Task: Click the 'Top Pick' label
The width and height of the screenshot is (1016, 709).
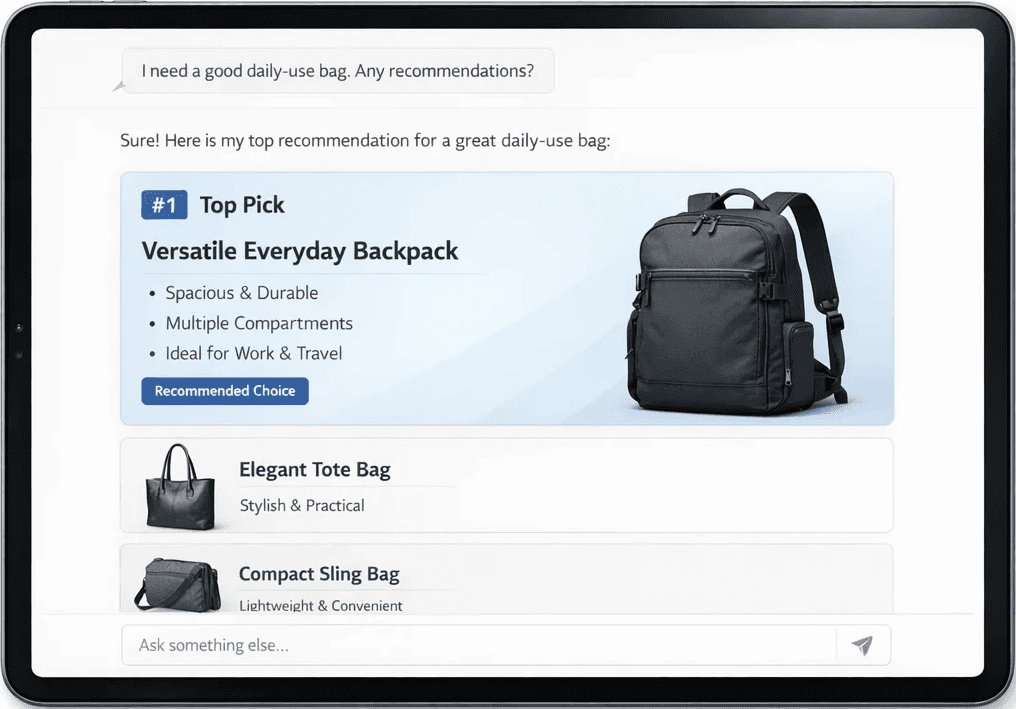Action: 242,205
